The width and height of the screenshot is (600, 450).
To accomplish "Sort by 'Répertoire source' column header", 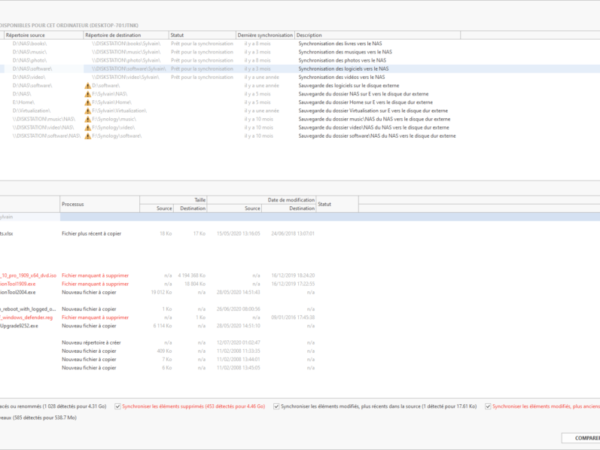I will 40,35.
